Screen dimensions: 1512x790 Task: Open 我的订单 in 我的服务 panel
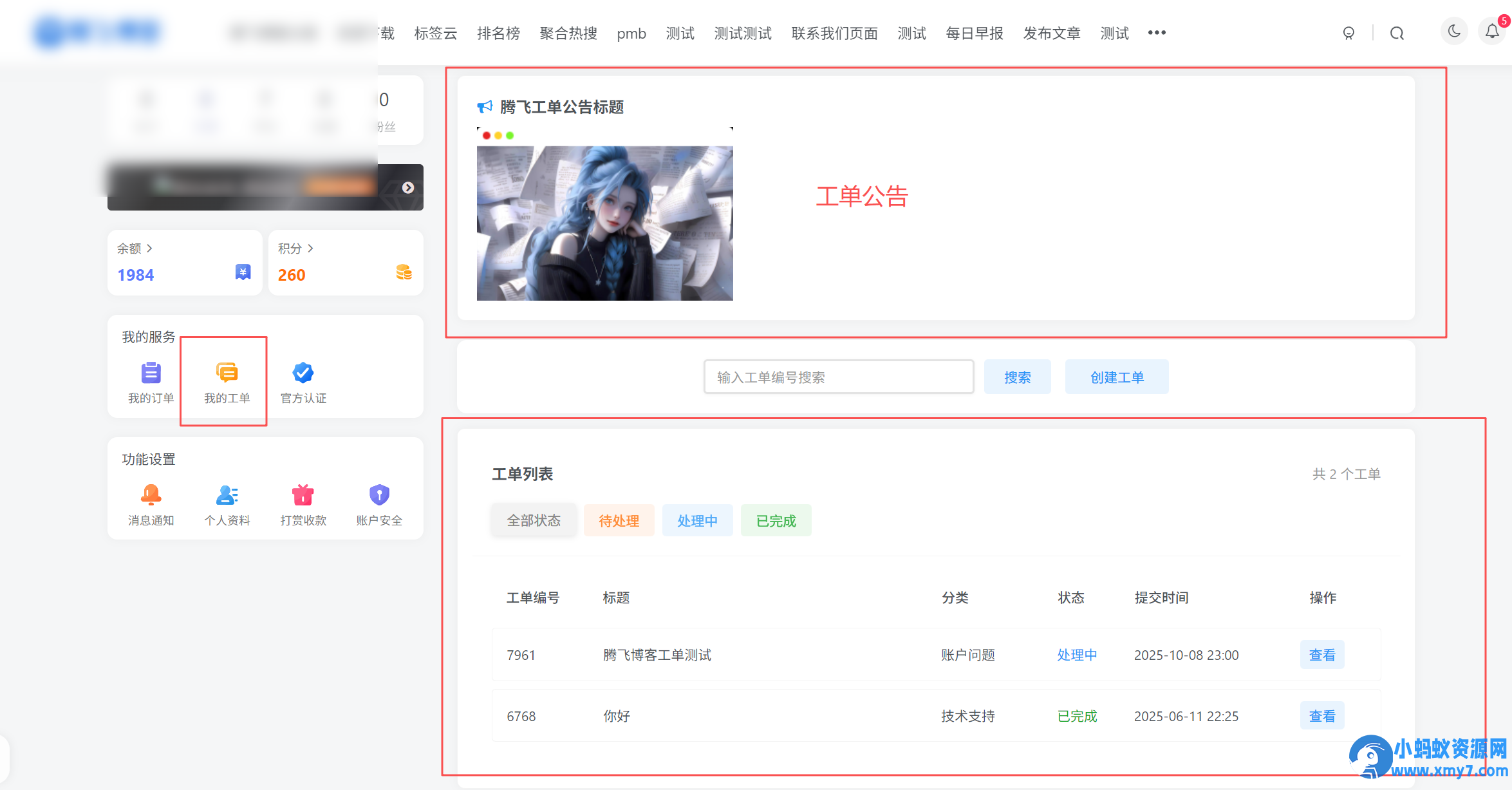(150, 380)
